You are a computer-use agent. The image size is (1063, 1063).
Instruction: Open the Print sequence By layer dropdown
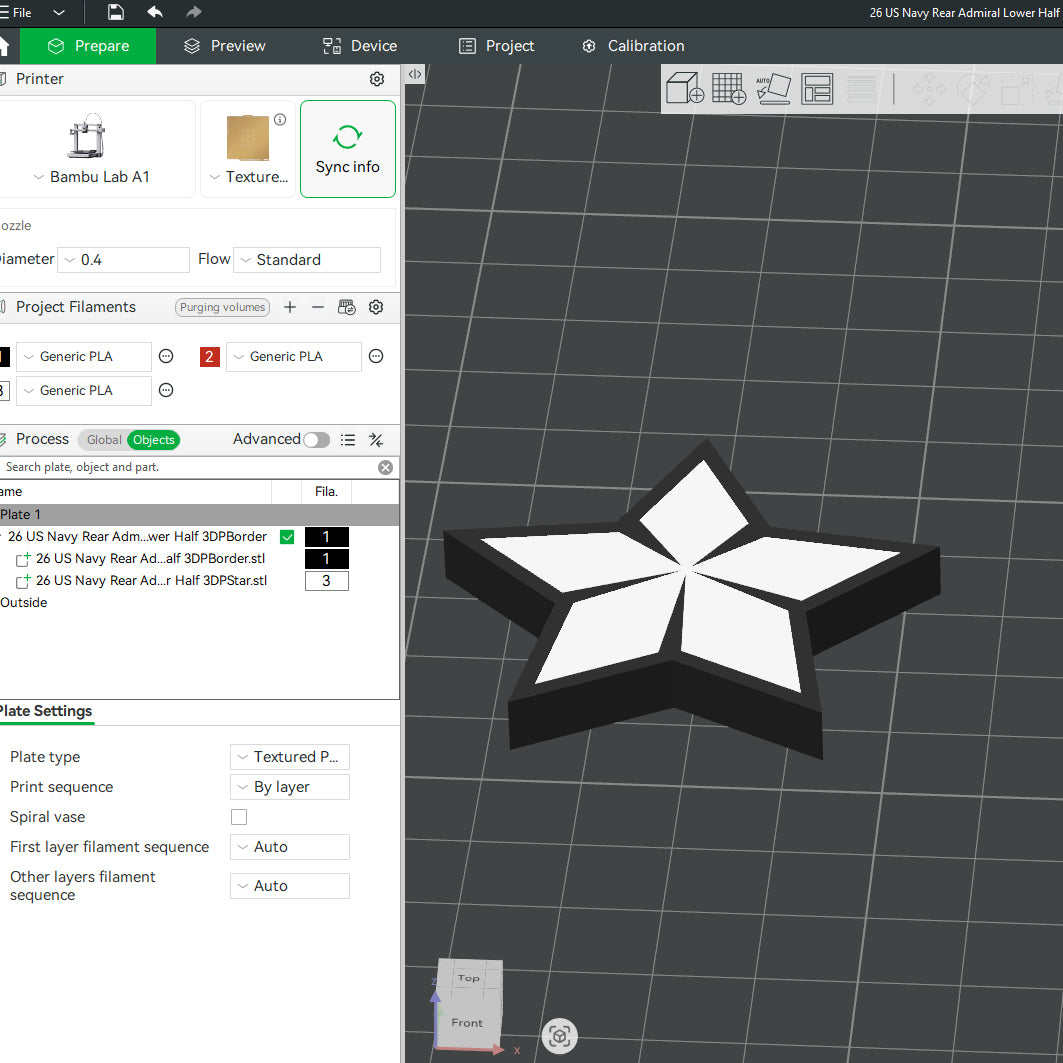tap(290, 787)
